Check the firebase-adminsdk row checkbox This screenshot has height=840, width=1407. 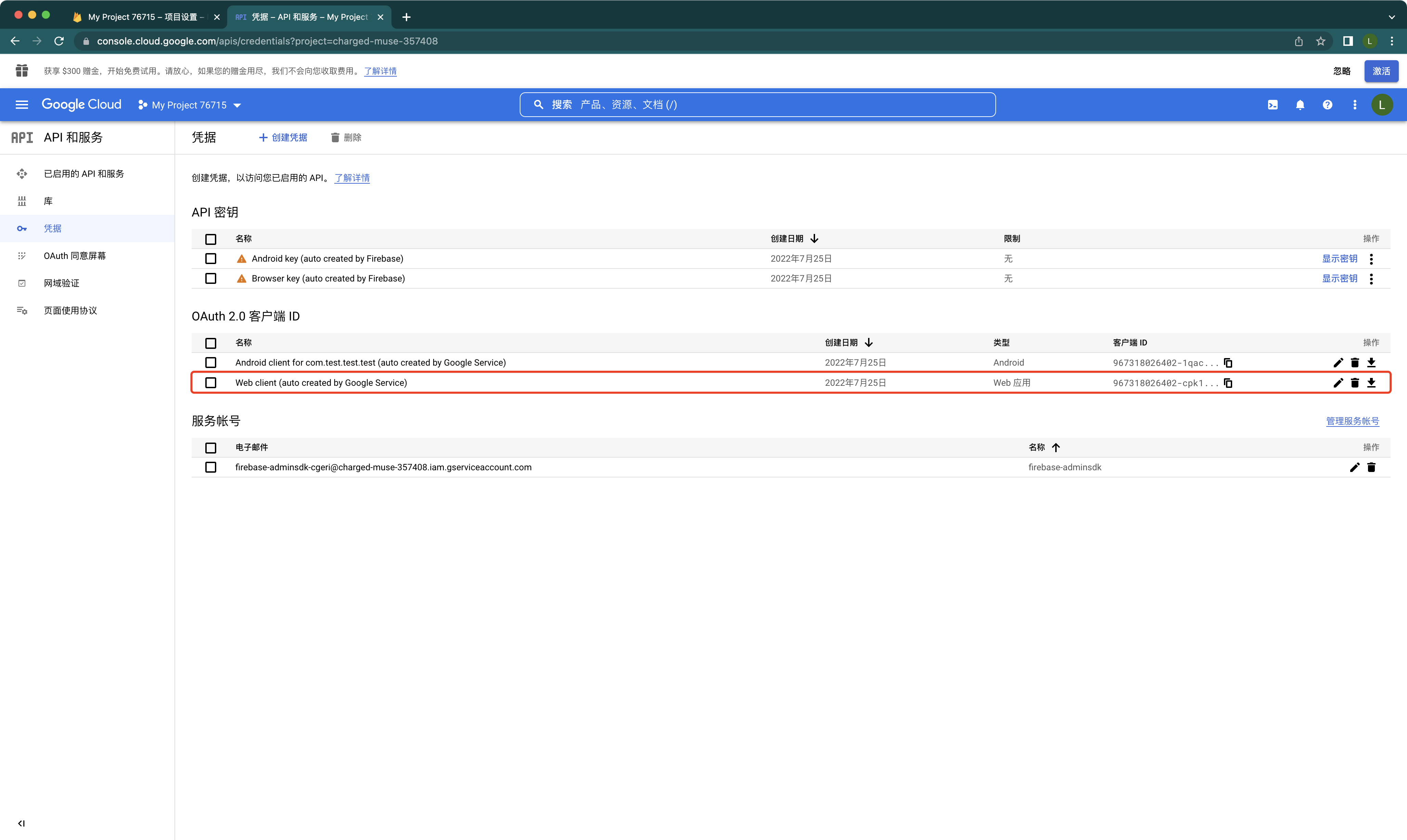tap(211, 468)
